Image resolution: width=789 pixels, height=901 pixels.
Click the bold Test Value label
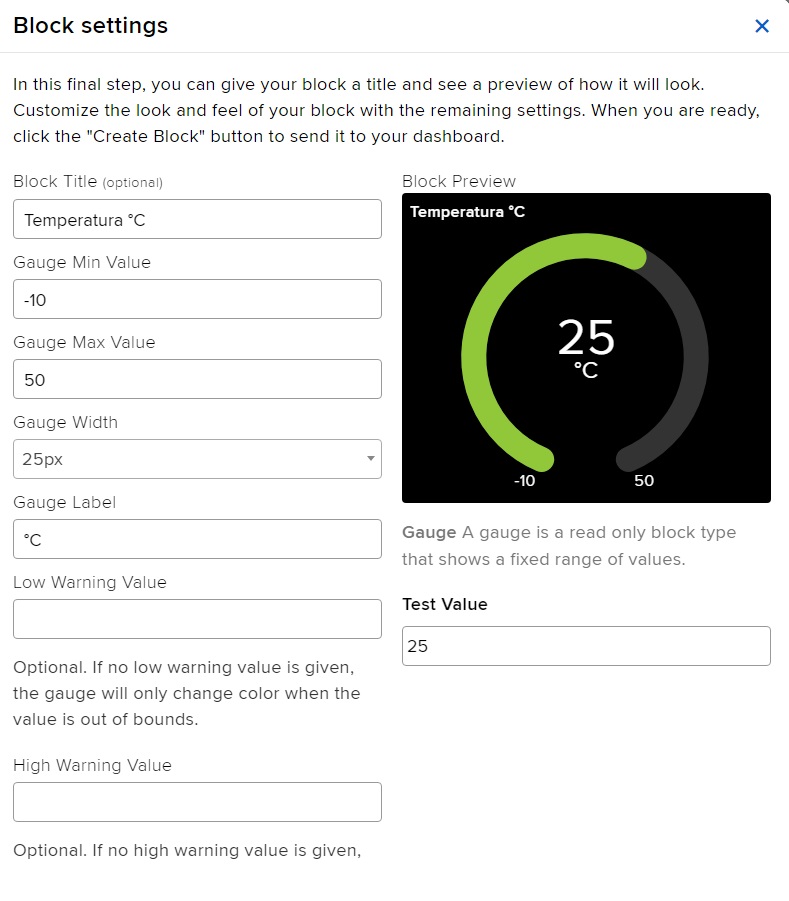(x=445, y=604)
